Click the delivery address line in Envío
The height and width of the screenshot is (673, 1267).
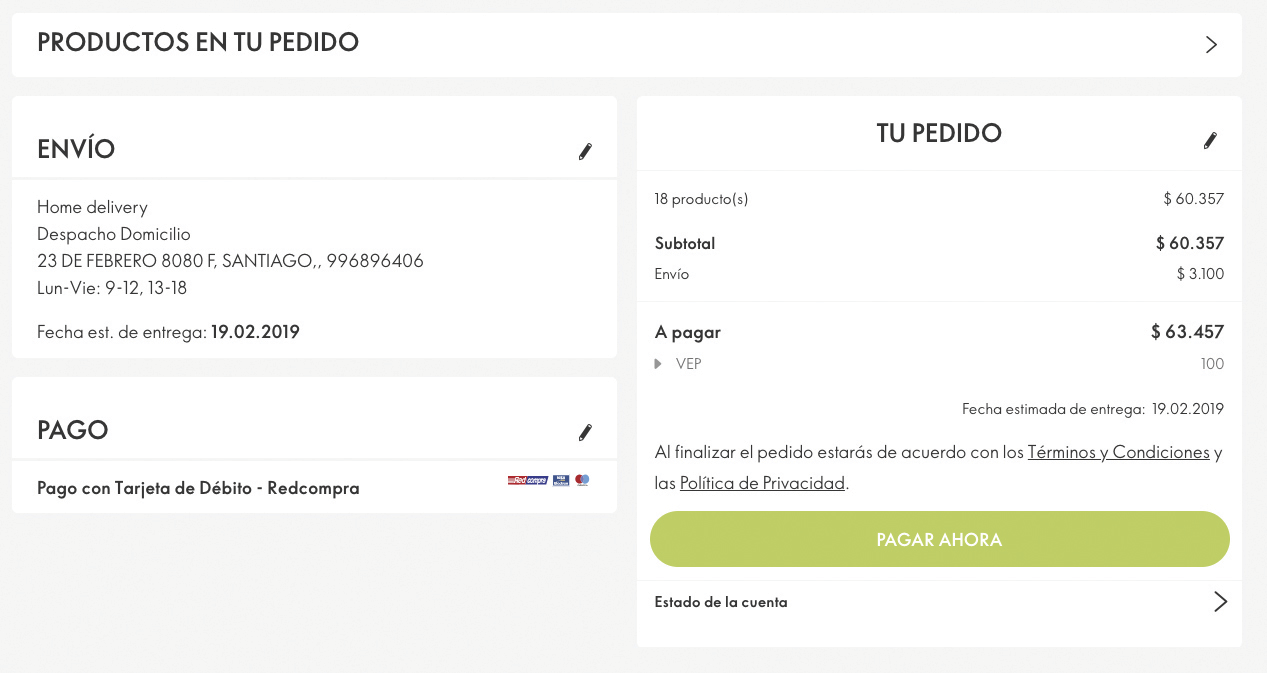(x=230, y=261)
